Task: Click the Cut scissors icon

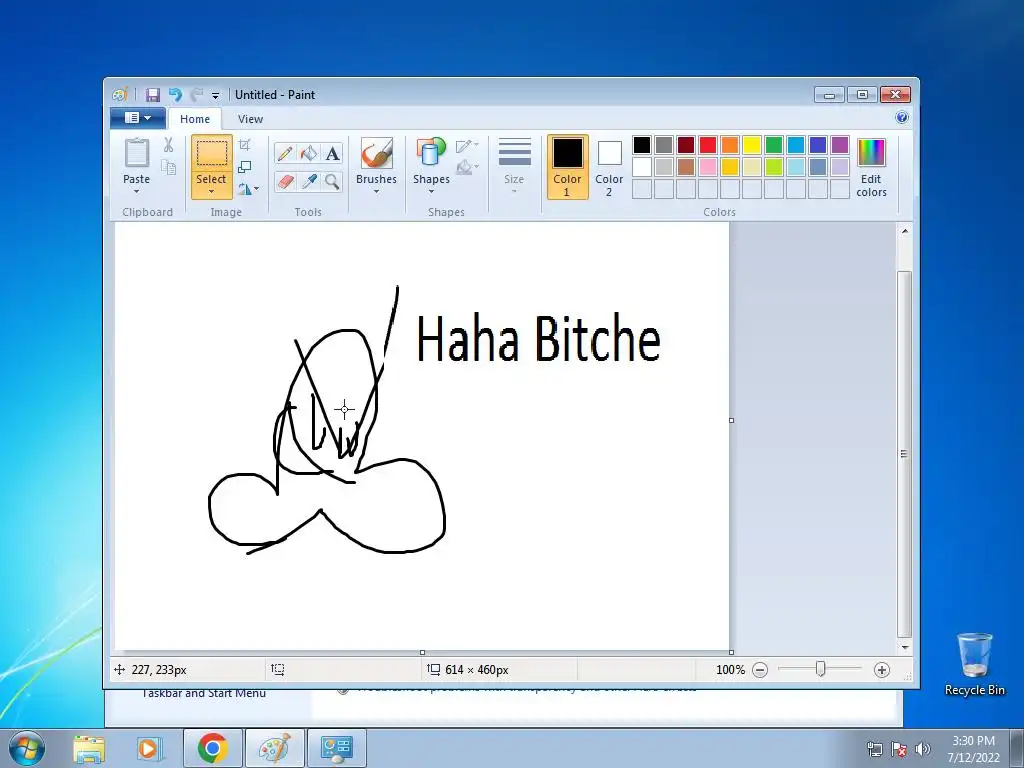Action: point(168,145)
